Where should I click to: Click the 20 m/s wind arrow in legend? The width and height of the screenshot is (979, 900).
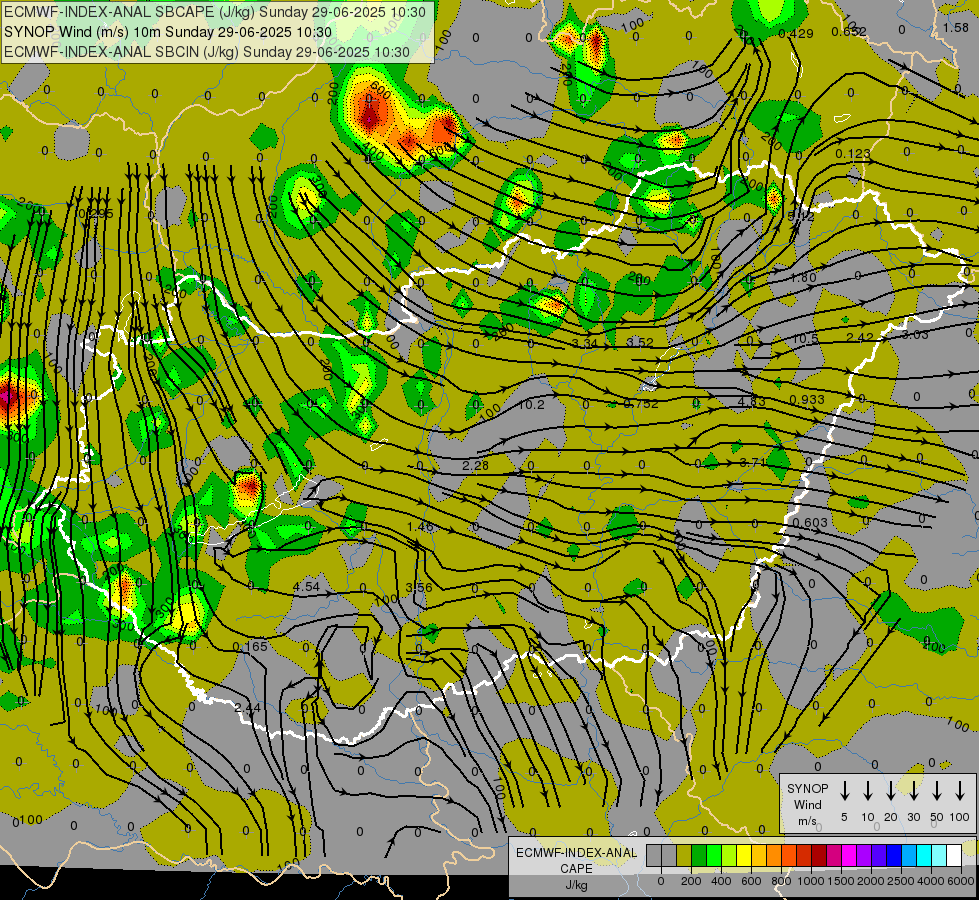tap(890, 791)
